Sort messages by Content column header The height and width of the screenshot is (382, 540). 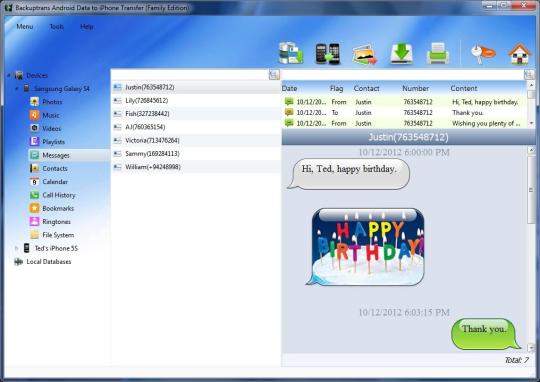(464, 88)
